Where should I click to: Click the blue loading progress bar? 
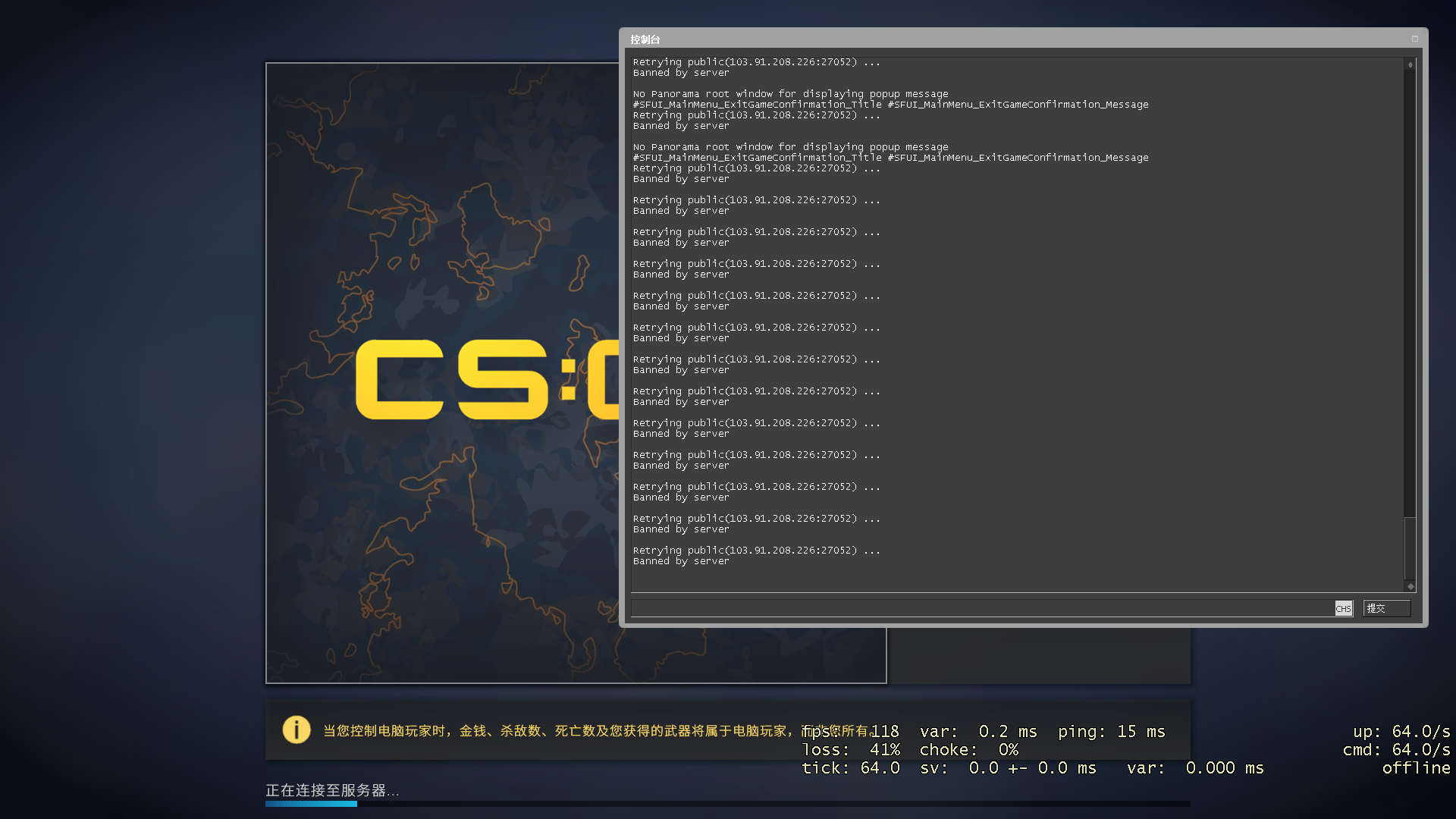pyautogui.click(x=311, y=805)
